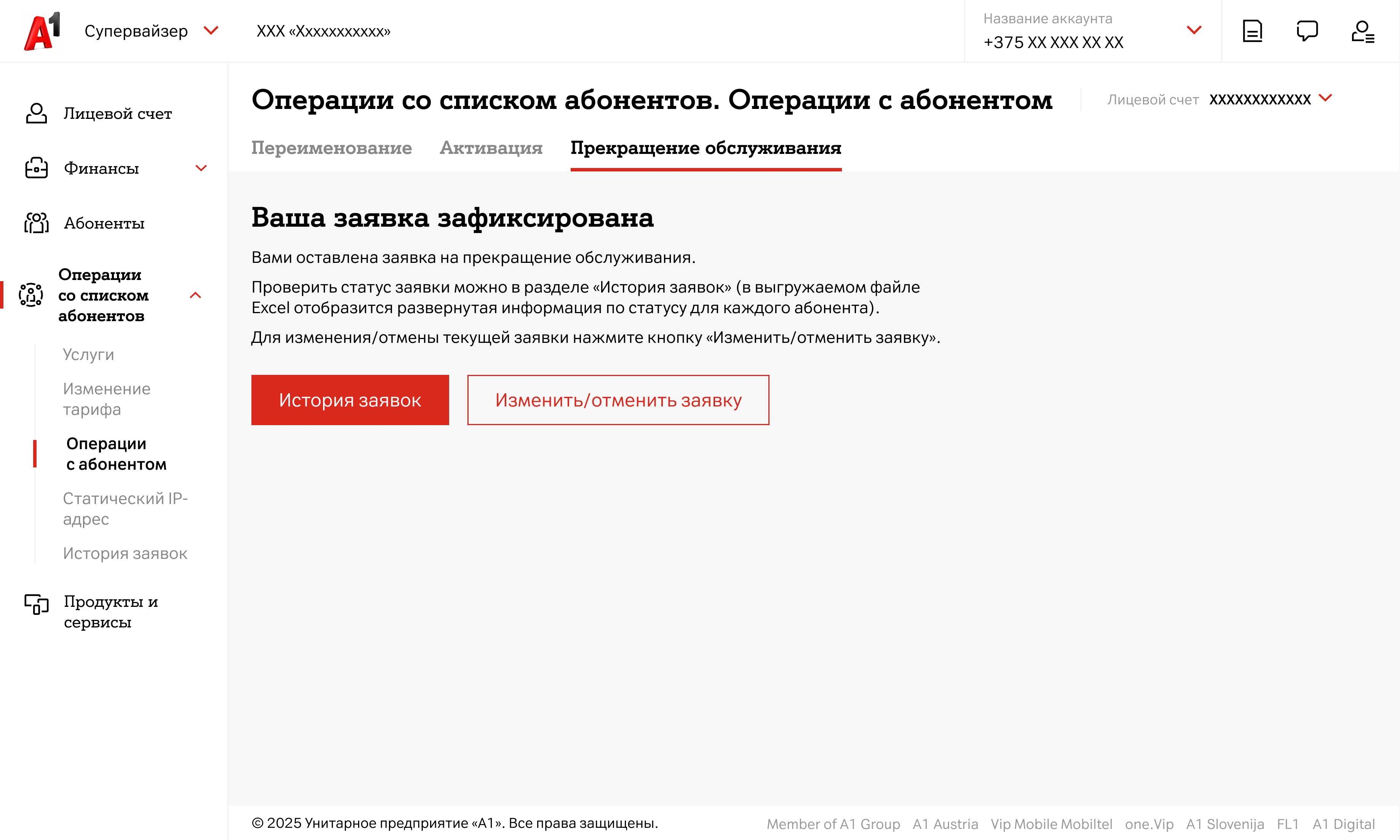Expand the Название аккаунта phone dropdown
The height and width of the screenshot is (840, 1400).
1194,30
